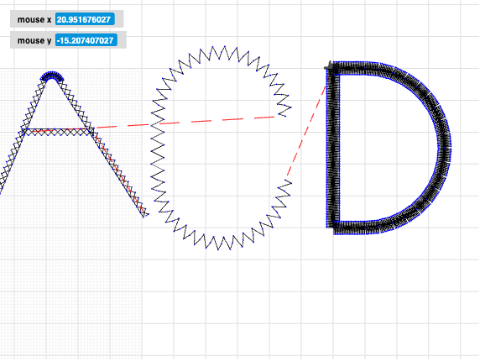Click the blue rounded apex of letter A
The width and height of the screenshot is (480, 360).
pyautogui.click(x=51, y=76)
